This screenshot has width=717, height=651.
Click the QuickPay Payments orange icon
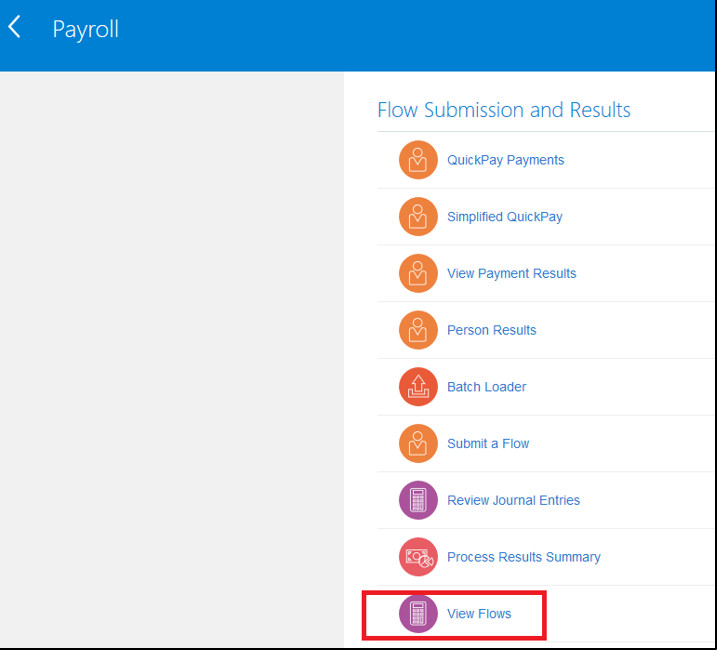(x=418, y=160)
